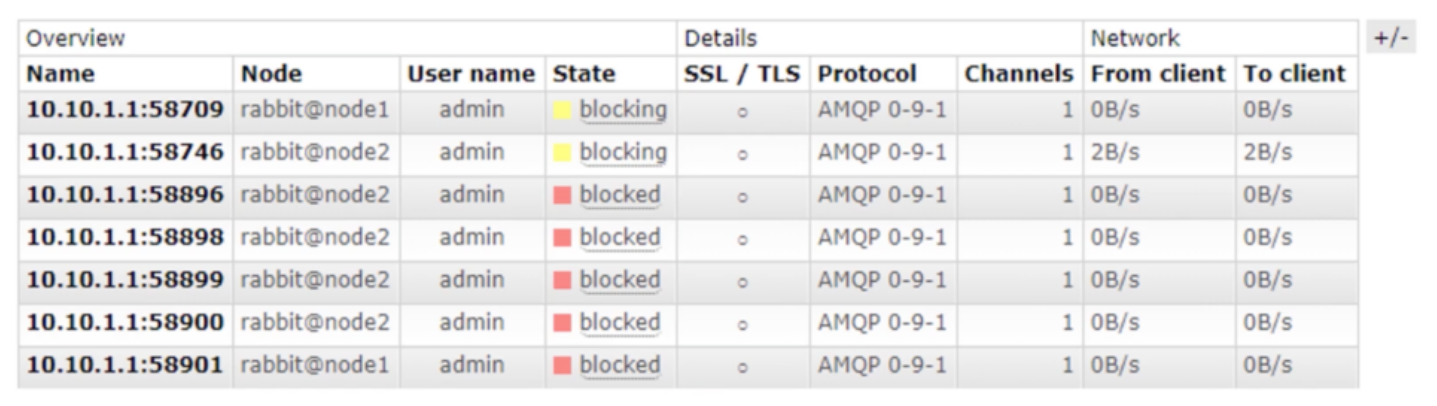The height and width of the screenshot is (406, 1437).
Task: Sort by State column header
Action: click(584, 74)
